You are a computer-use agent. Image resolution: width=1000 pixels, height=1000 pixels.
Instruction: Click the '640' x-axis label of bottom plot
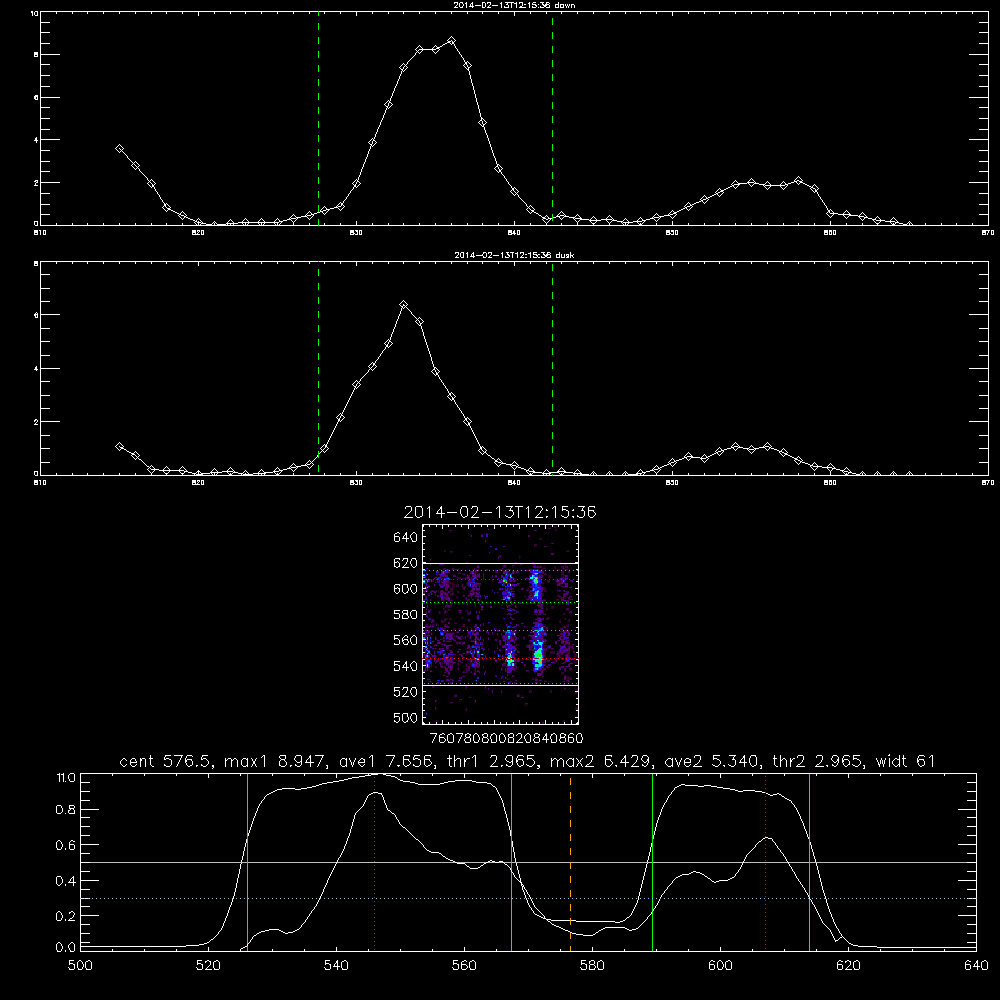[976, 965]
